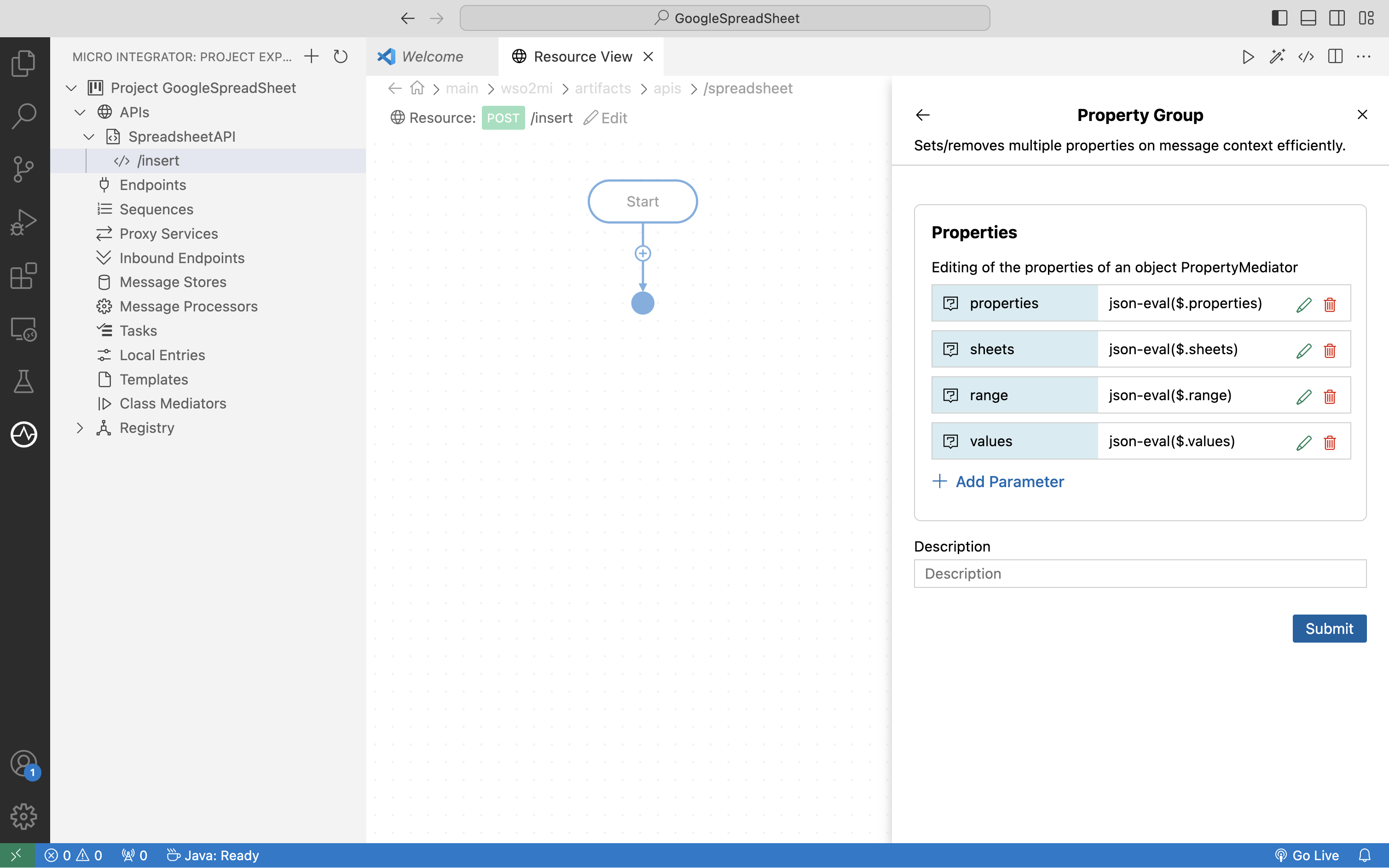Click the Go Live status bar button

pos(1306,856)
